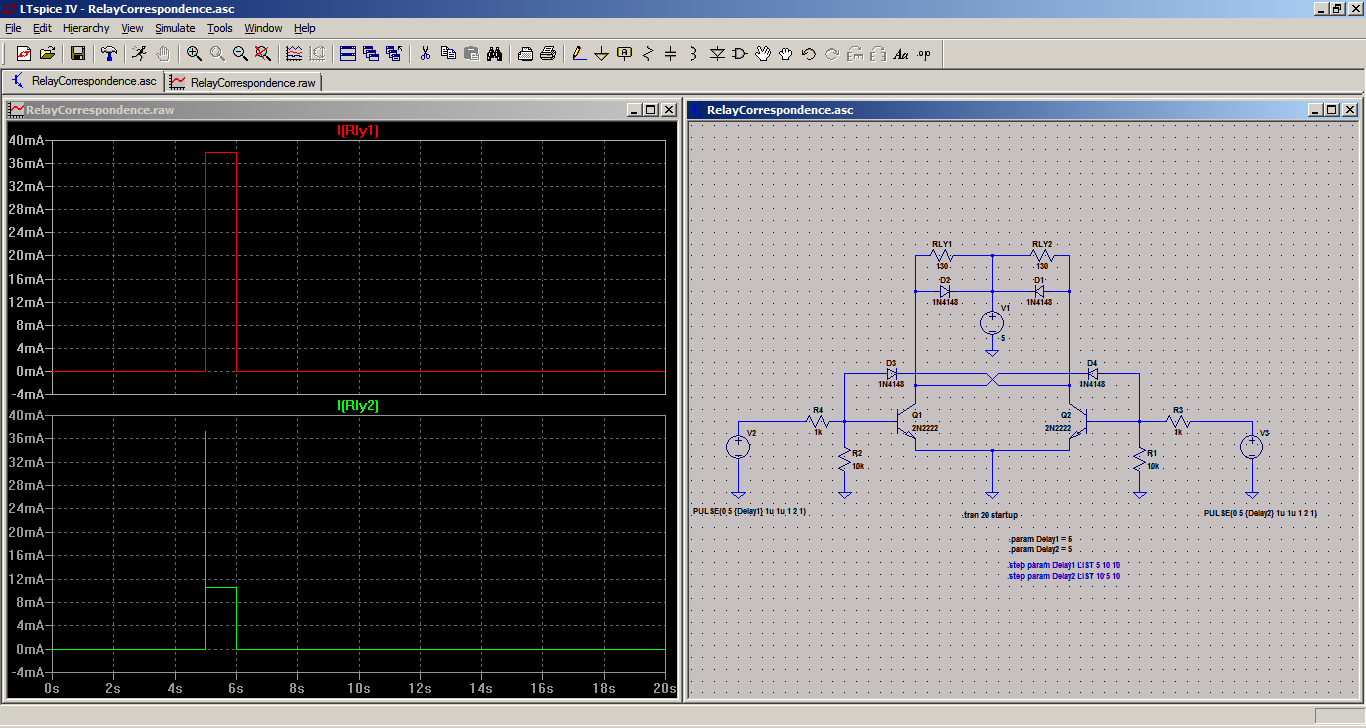Click the RLY1 resistor in schematic
Viewport: 1366px width, 728px height.
[x=942, y=256]
